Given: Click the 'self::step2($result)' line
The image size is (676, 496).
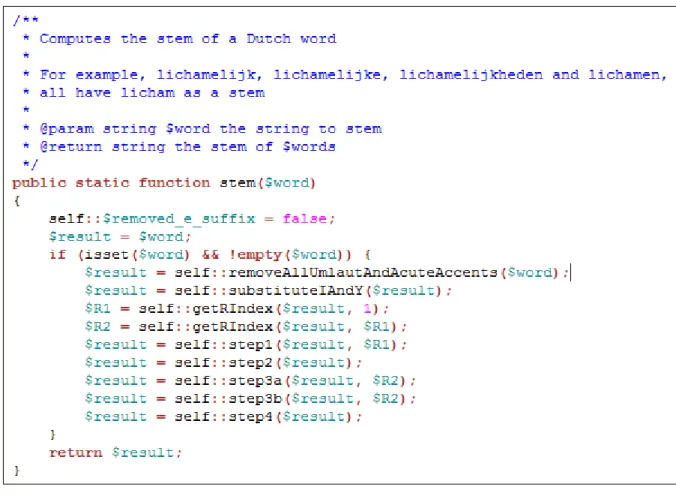Looking at the screenshot, I should 223,363.
